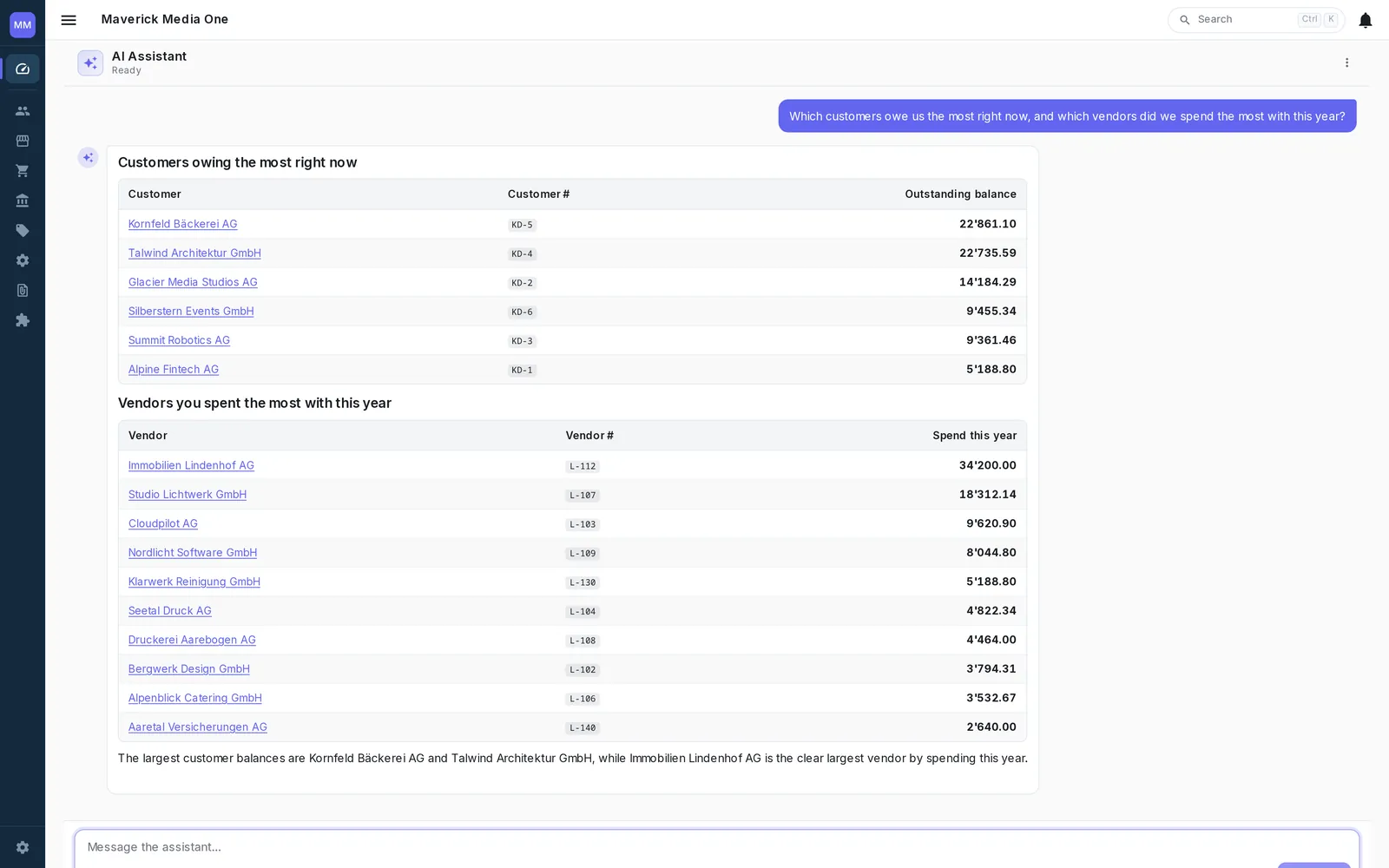Screen dimensions: 1389x868
Task: Open Talwind Architektur GmbH customer link
Action: (194, 253)
